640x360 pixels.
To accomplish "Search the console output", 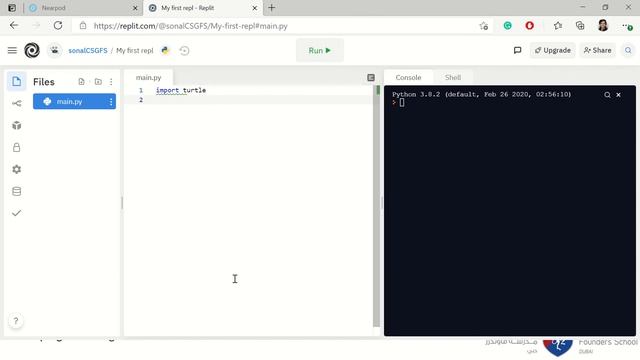I will (x=607, y=95).
